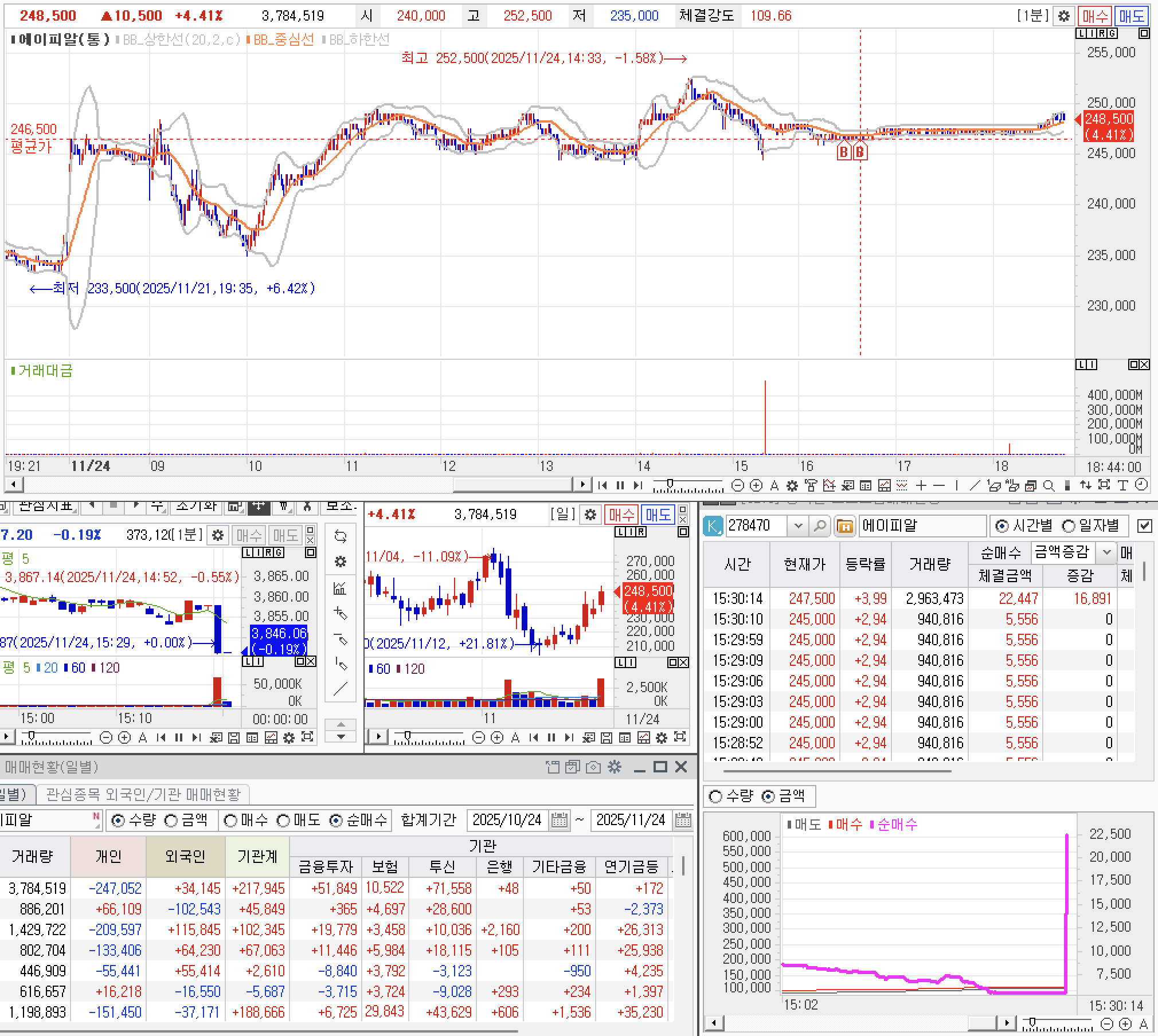This screenshot has width=1158, height=1036.
Task: Expand the 278470 stock code dropdown
Action: click(797, 525)
